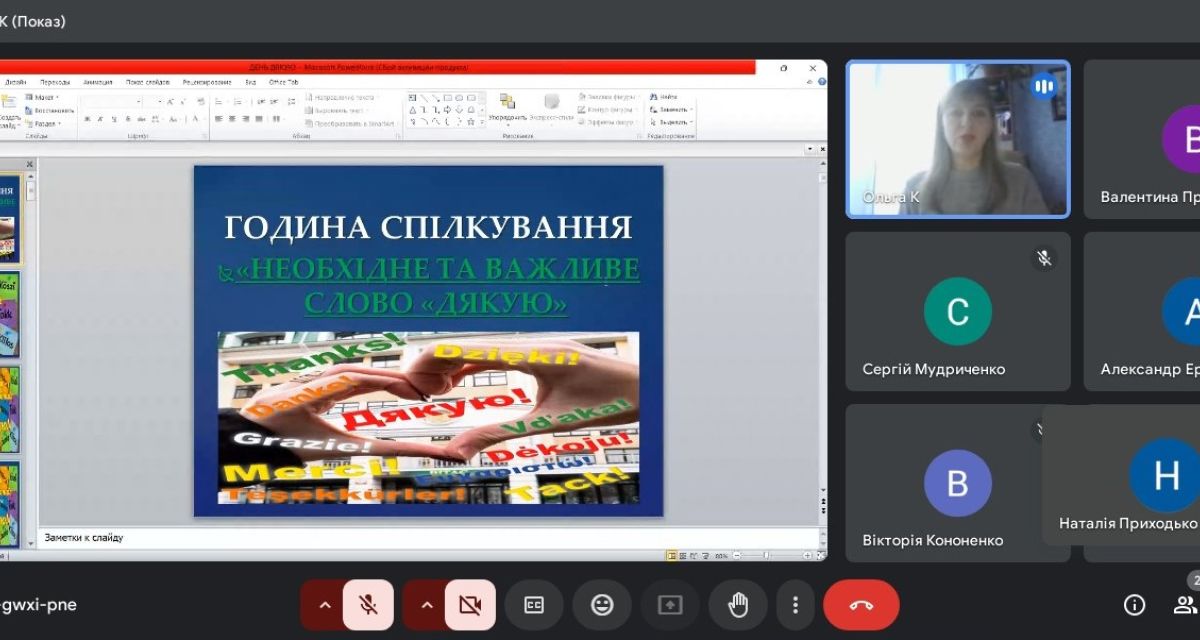Toggle closed captions with the CC button
1200x640 pixels.
(534, 605)
